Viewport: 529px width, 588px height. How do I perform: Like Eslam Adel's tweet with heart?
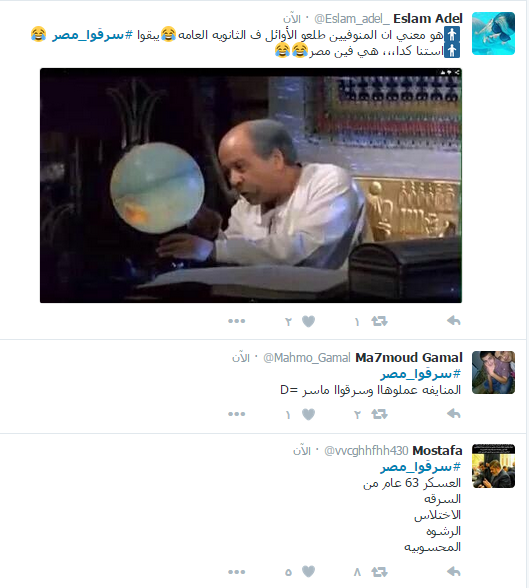308,321
